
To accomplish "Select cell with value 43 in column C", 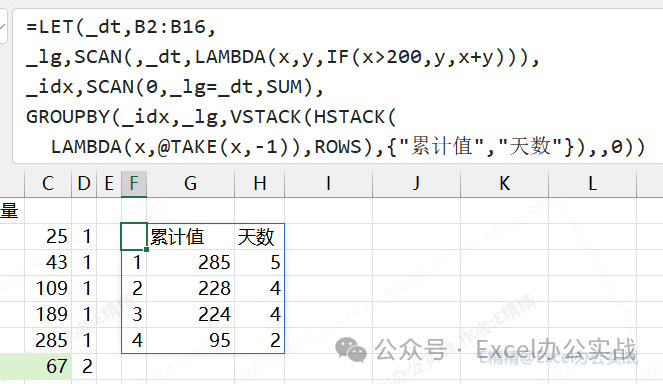I will tap(48, 263).
